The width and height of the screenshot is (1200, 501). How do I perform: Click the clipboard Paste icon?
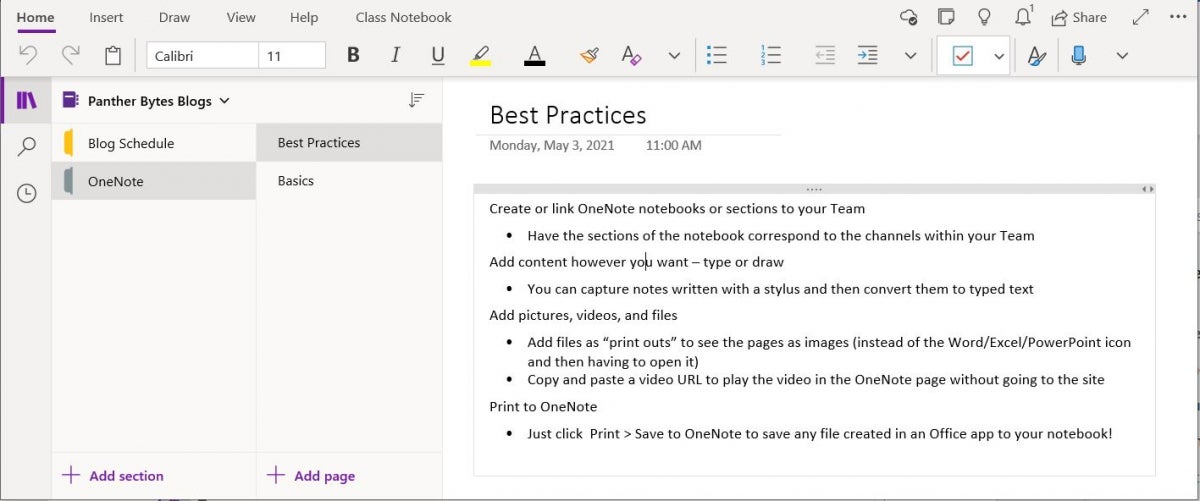(113, 56)
